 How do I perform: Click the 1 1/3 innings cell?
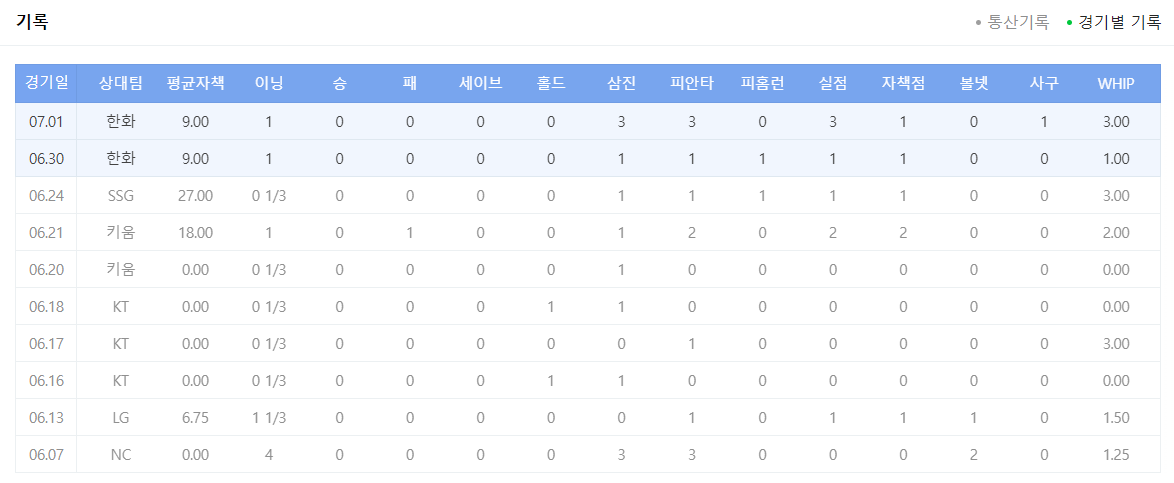pos(269,417)
